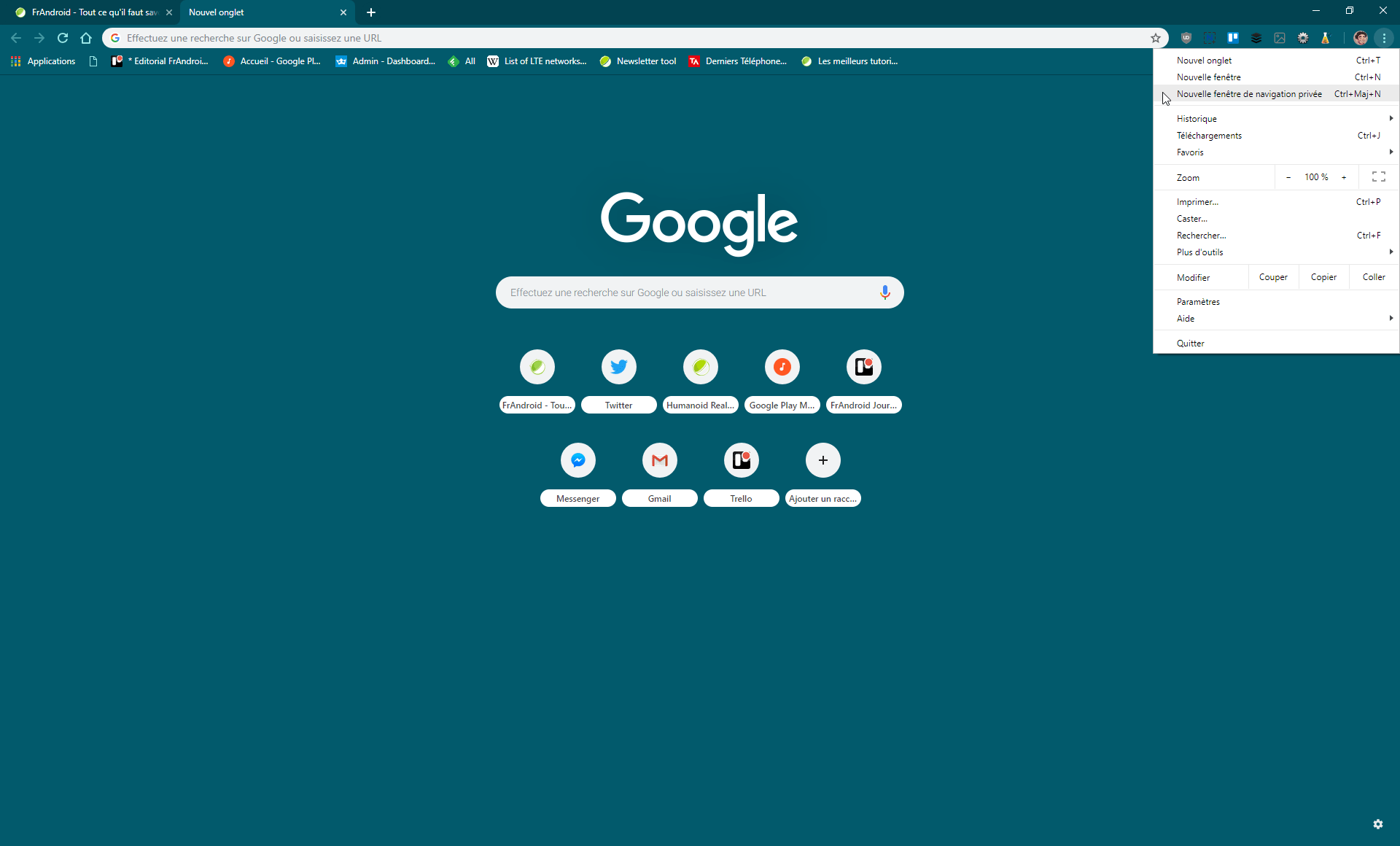The height and width of the screenshot is (846, 1400).
Task: Increase zoom with the plus button
Action: (1344, 177)
